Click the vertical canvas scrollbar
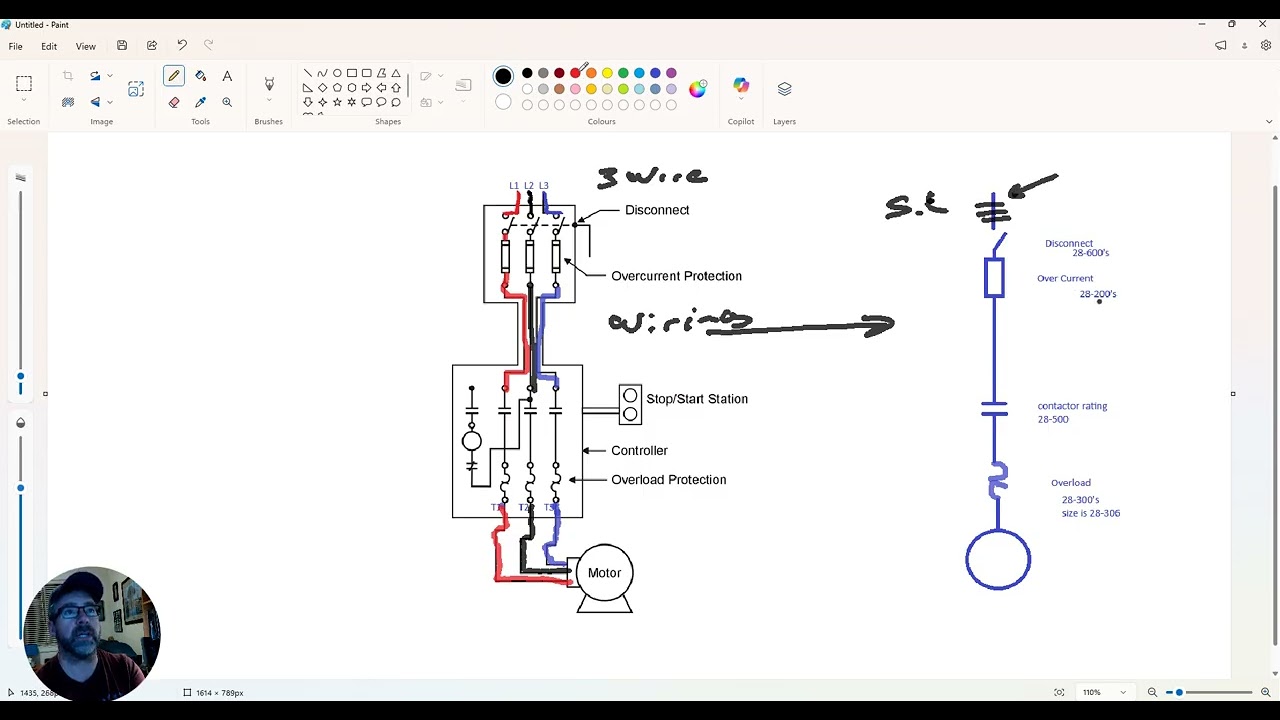The width and height of the screenshot is (1280, 720). tap(1275, 415)
